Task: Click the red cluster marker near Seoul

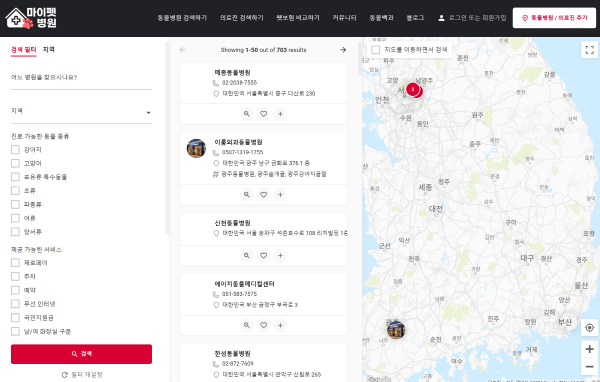Action: [x=413, y=90]
